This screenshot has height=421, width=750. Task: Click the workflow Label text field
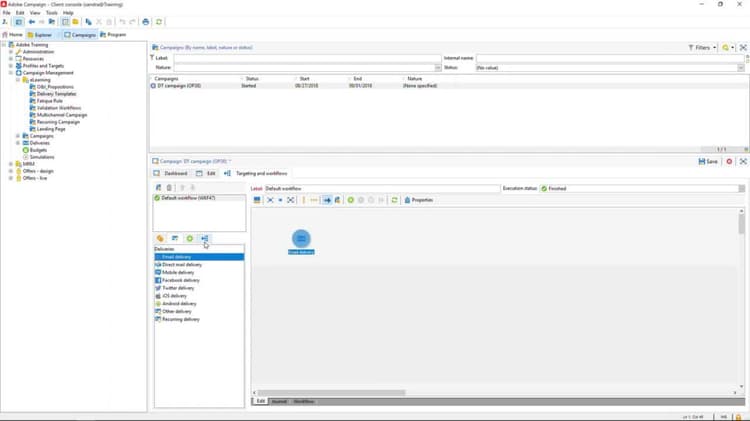[382, 188]
